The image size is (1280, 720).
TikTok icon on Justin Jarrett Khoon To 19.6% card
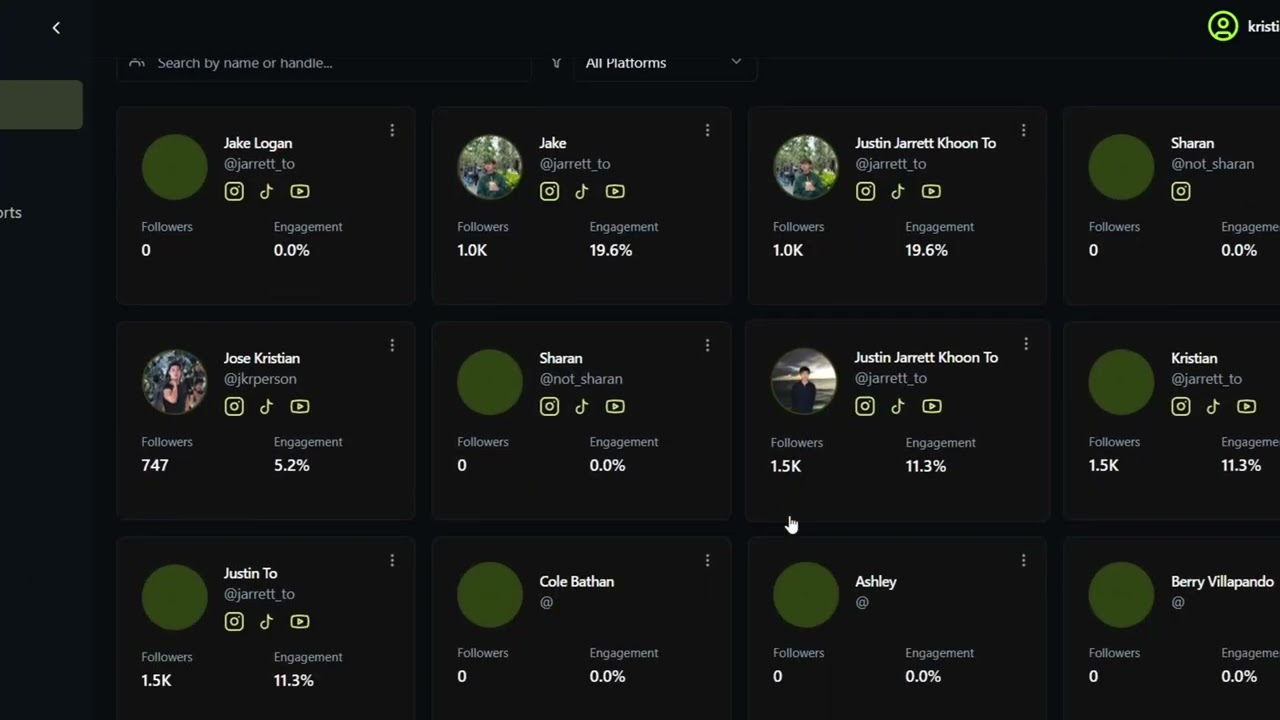(x=898, y=191)
